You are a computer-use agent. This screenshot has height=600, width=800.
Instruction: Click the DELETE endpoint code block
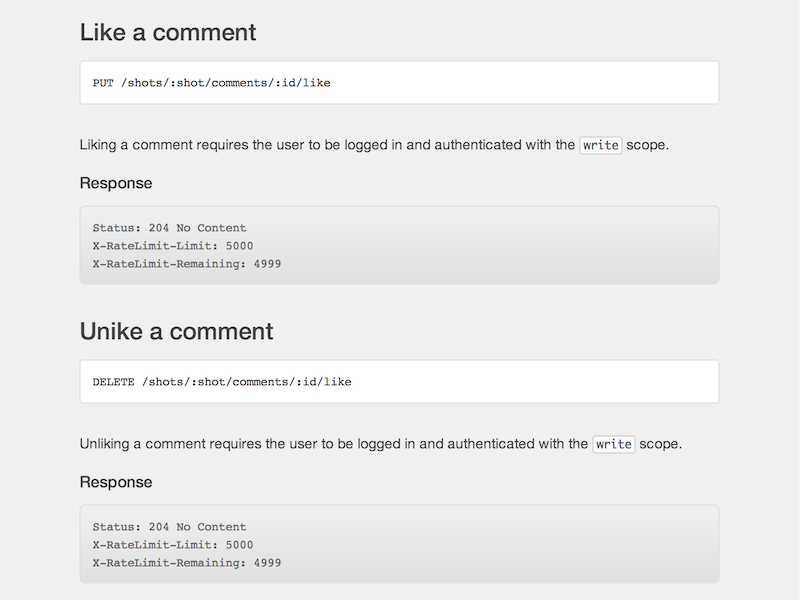coord(399,381)
